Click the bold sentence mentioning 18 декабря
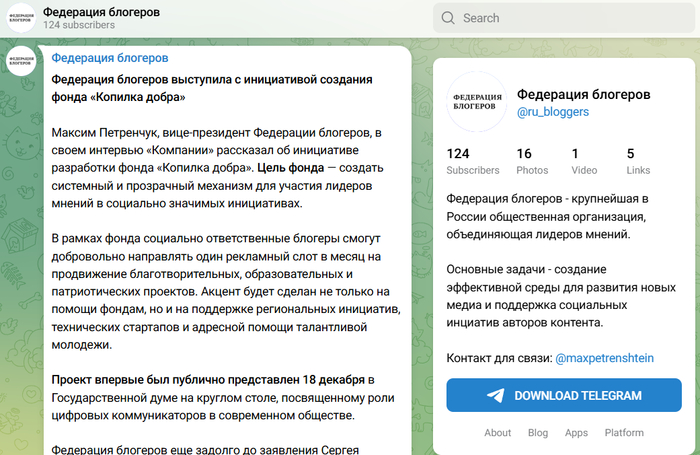 tap(208, 380)
